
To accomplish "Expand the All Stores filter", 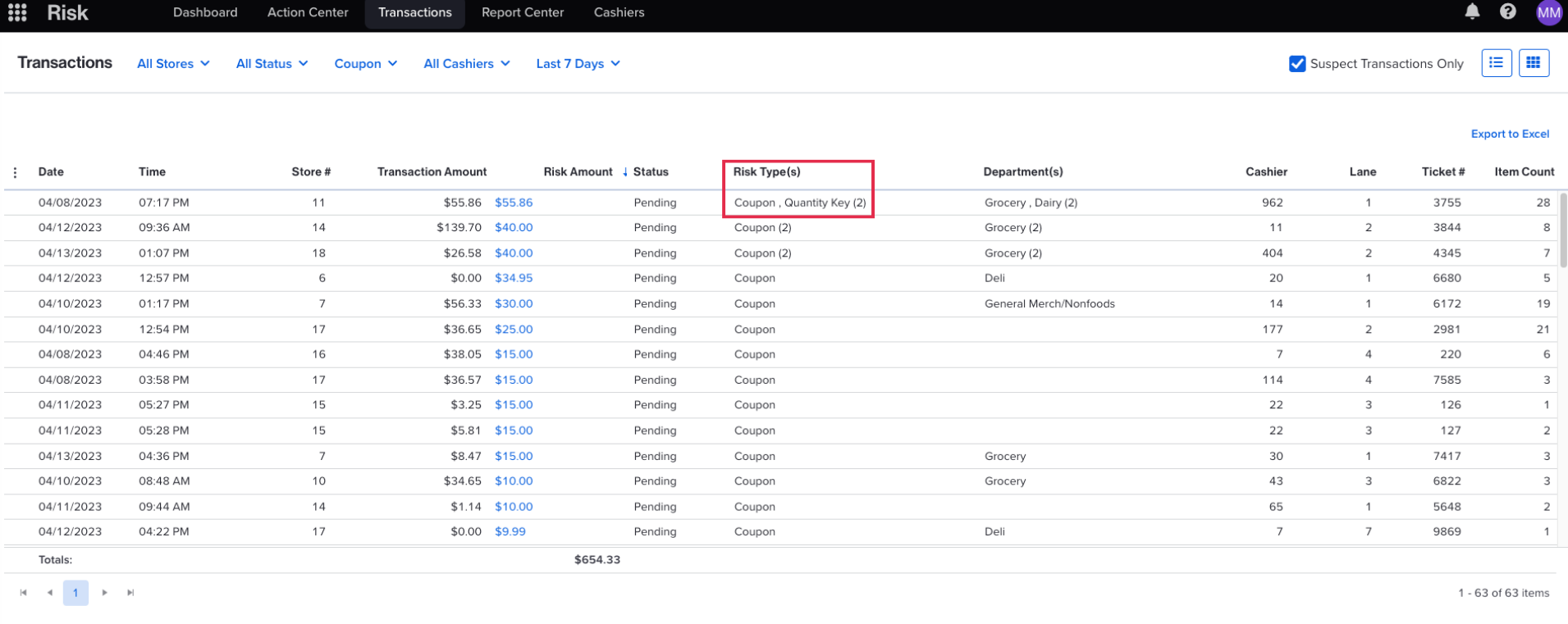I will click(173, 64).
